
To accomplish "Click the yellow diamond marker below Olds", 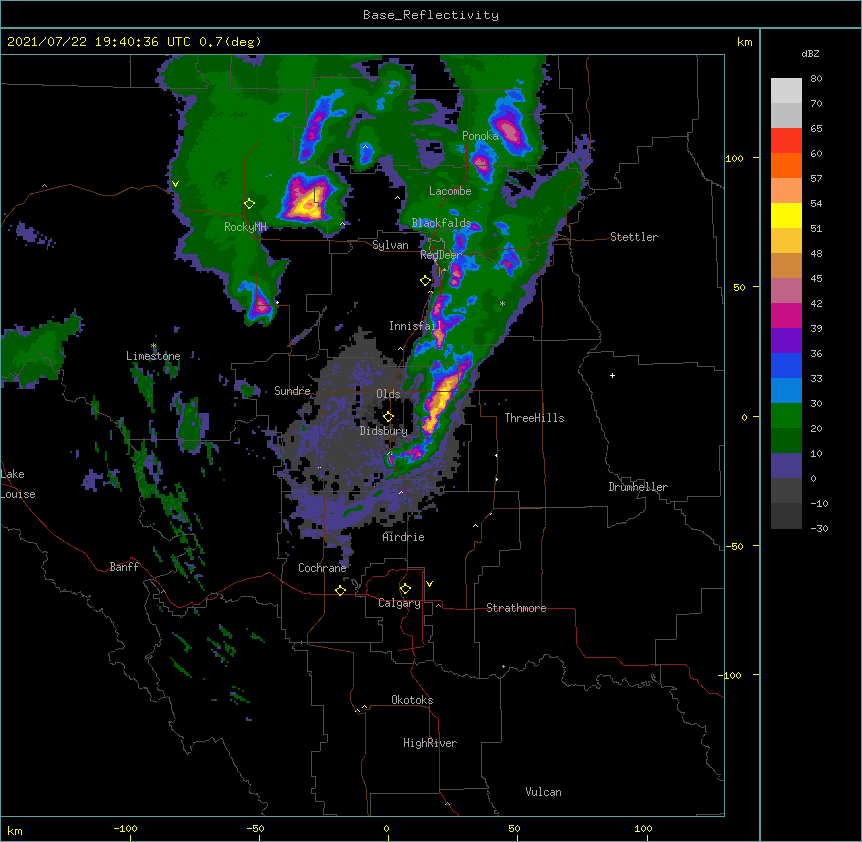I will (x=388, y=416).
